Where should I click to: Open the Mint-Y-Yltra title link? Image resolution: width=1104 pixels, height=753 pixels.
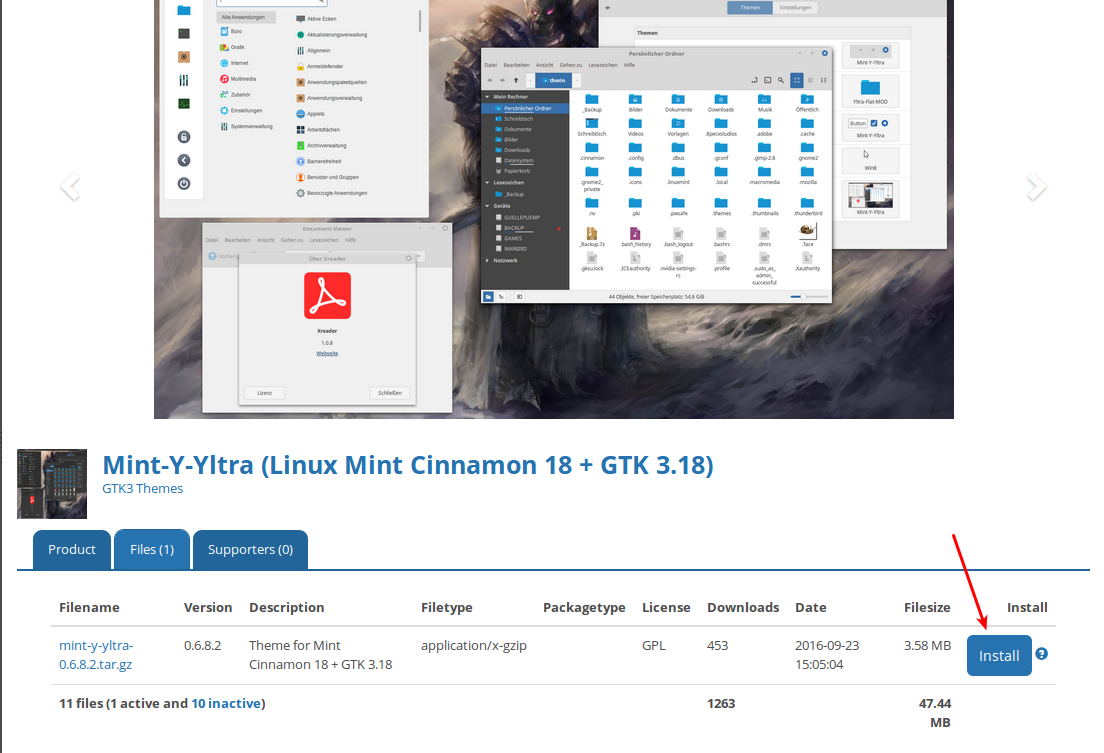[x=408, y=465]
